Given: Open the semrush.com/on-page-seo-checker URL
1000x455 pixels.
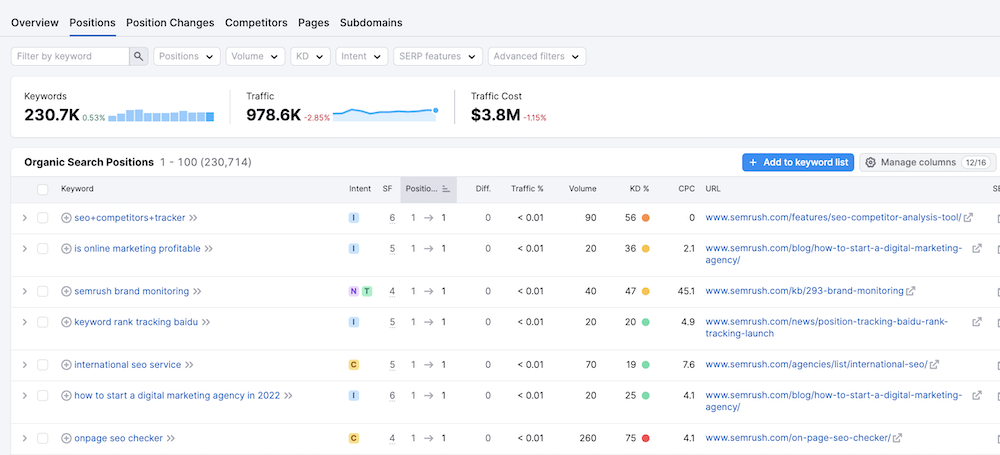Looking at the screenshot, I should click(x=798, y=438).
